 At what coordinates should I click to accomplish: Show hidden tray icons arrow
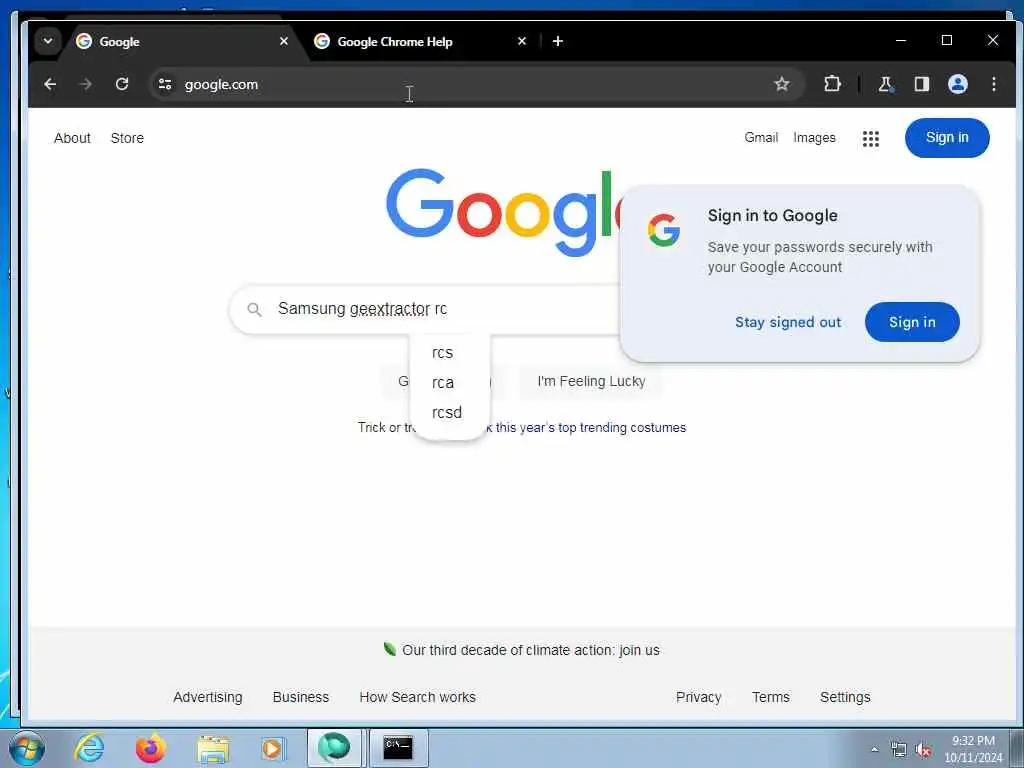coord(874,750)
